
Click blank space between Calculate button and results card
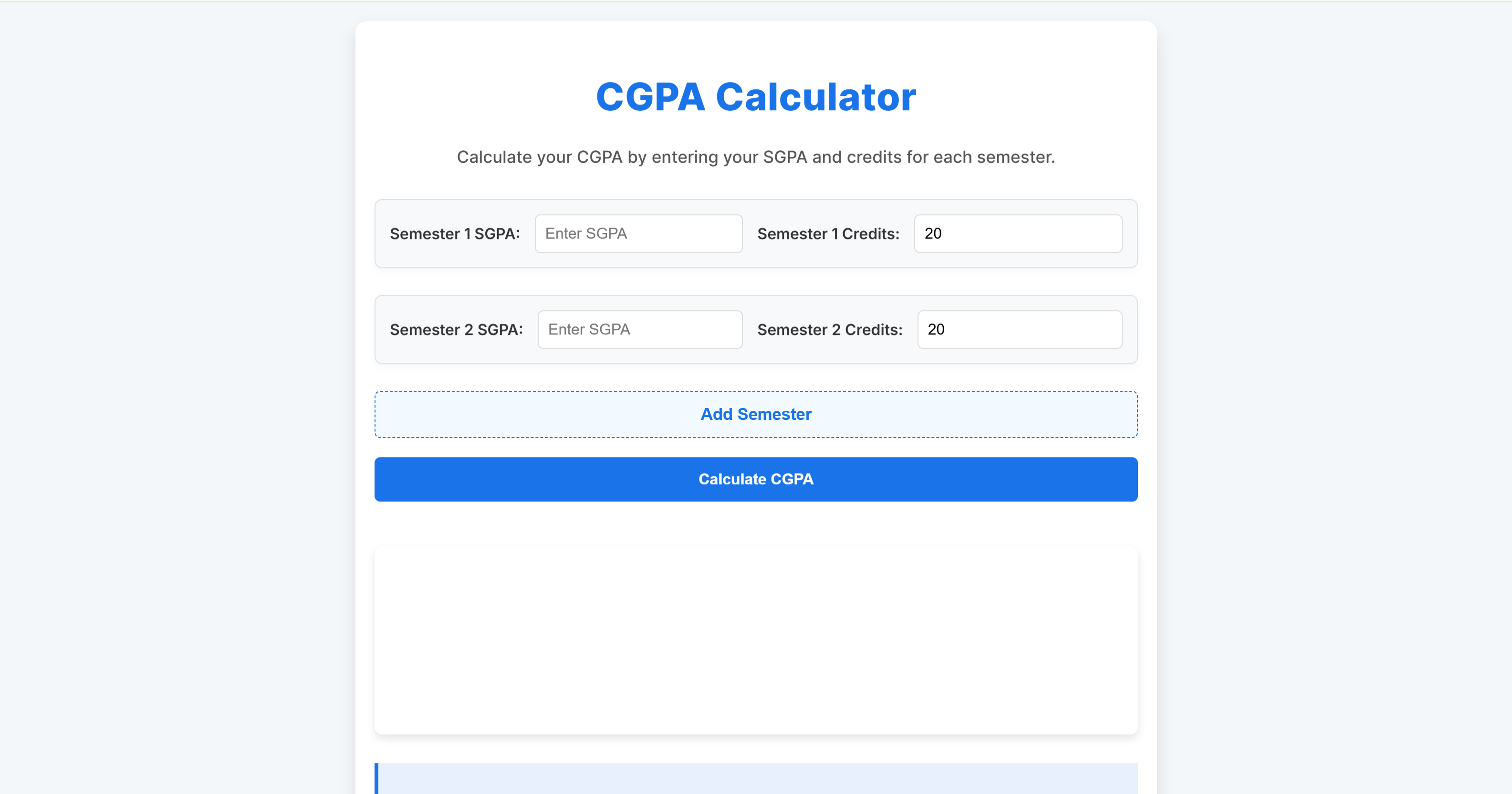(755, 524)
